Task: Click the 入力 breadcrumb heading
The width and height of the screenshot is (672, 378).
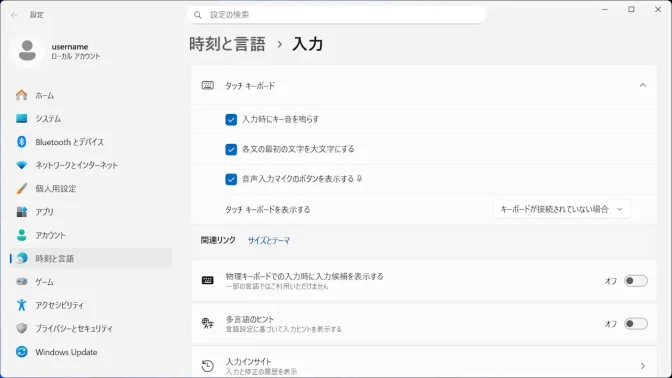Action: click(307, 44)
